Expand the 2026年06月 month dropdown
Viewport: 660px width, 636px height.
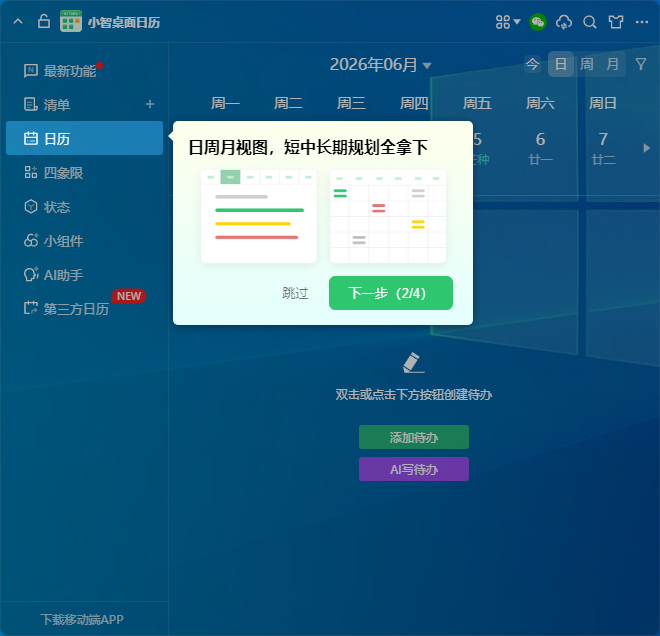[x=381, y=65]
